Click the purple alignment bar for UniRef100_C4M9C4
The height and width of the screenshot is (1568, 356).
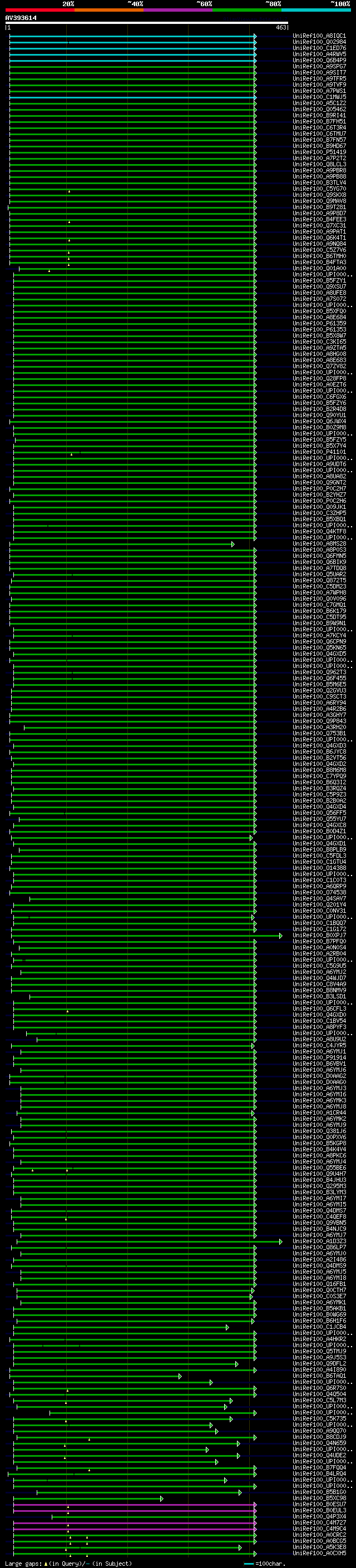pos(135,1529)
